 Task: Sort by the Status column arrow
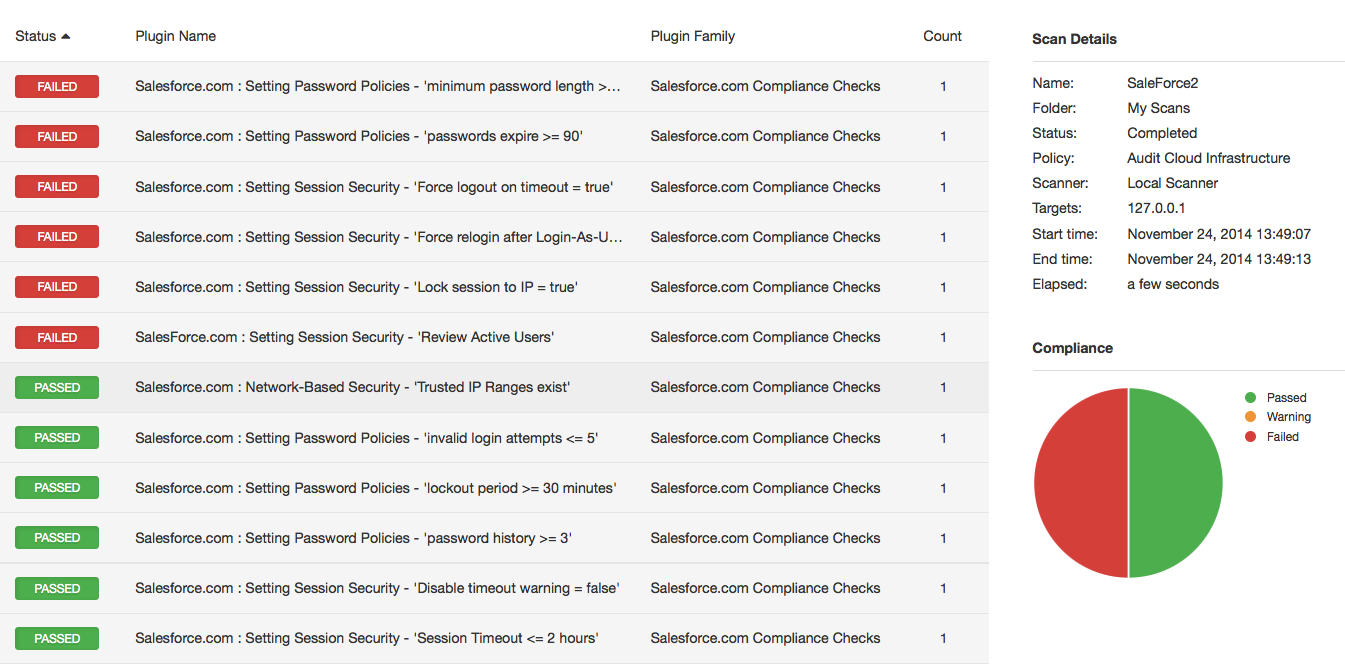[66, 36]
